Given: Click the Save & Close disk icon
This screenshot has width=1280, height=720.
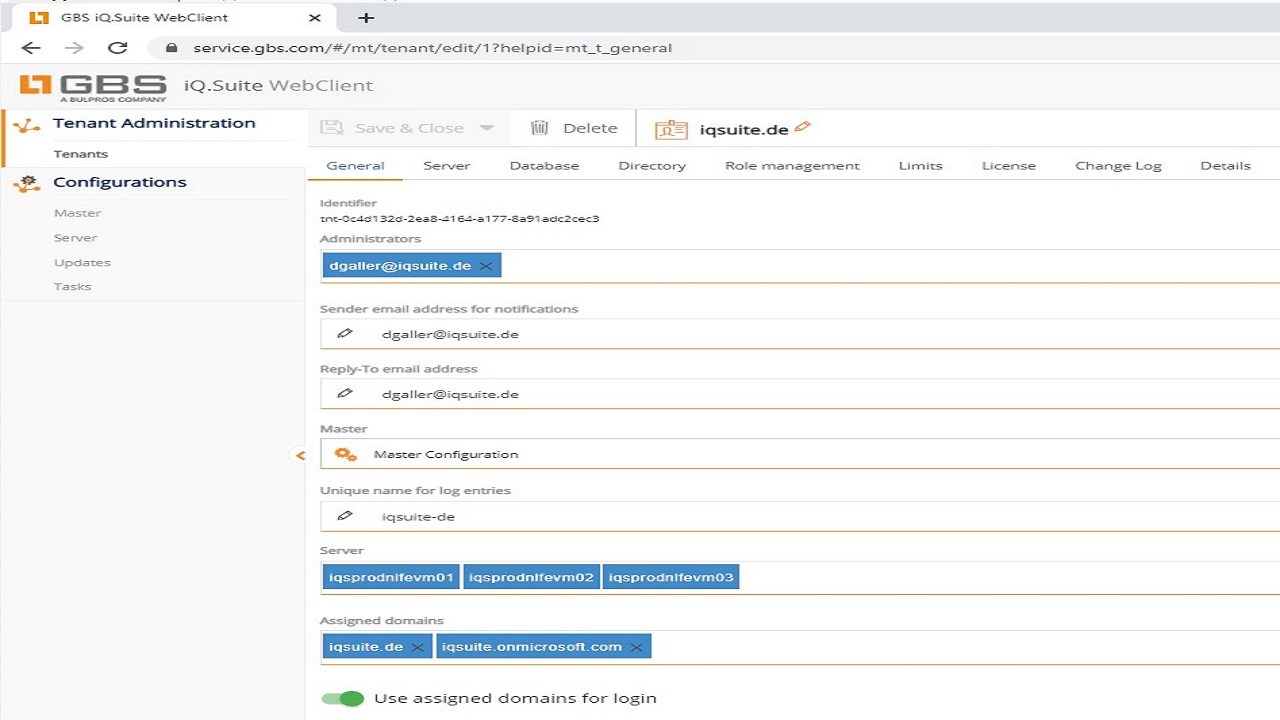Looking at the screenshot, I should pos(332,128).
